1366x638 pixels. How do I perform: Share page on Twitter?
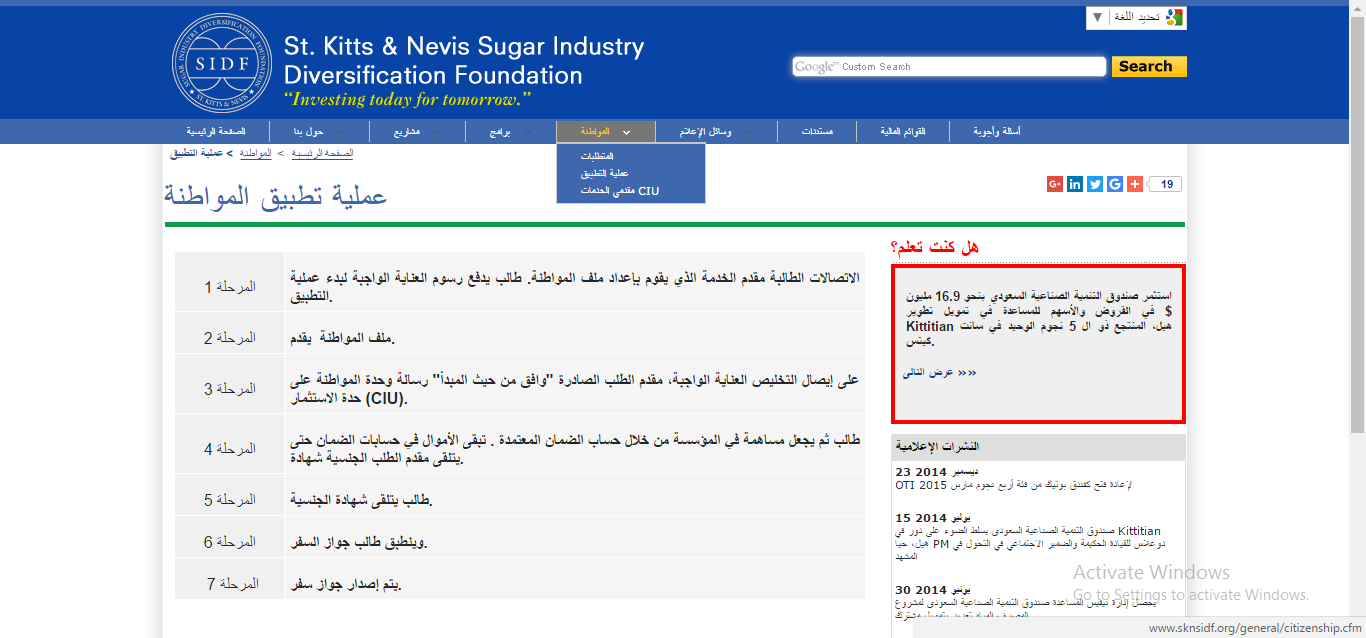(x=1095, y=184)
